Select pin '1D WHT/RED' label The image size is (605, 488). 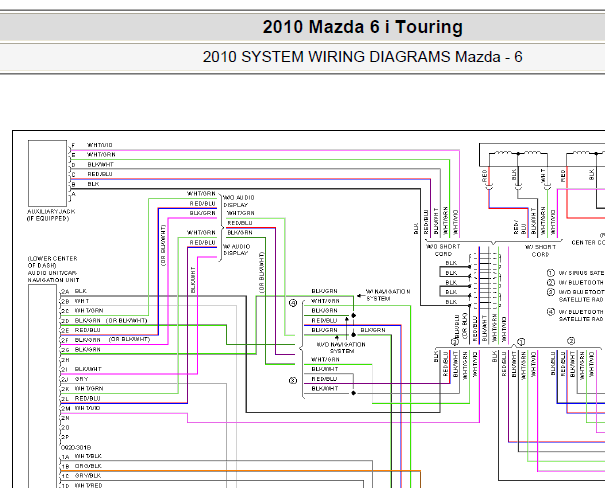(82, 485)
